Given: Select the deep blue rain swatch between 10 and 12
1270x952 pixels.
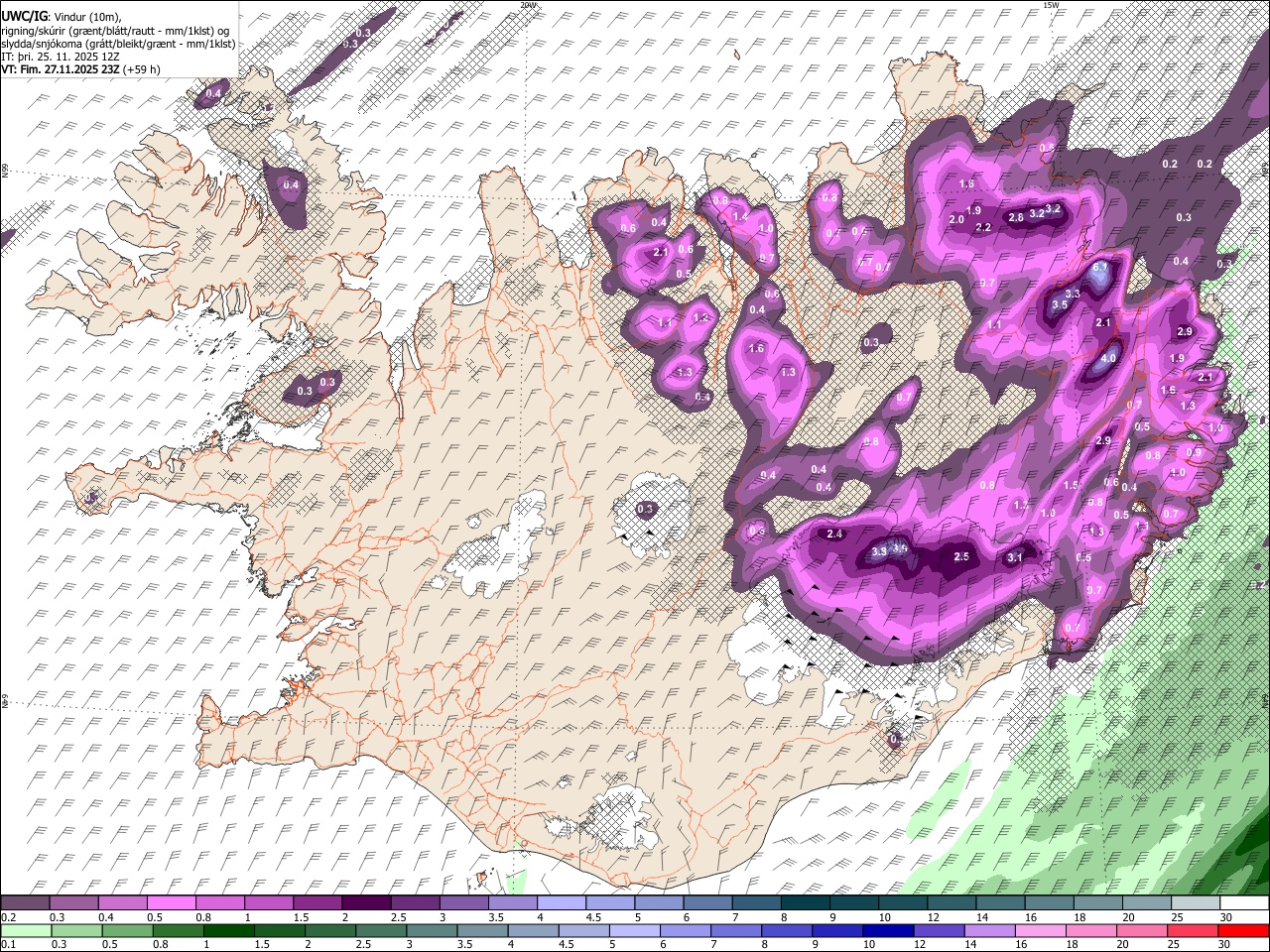Looking at the screenshot, I should pos(889,930).
